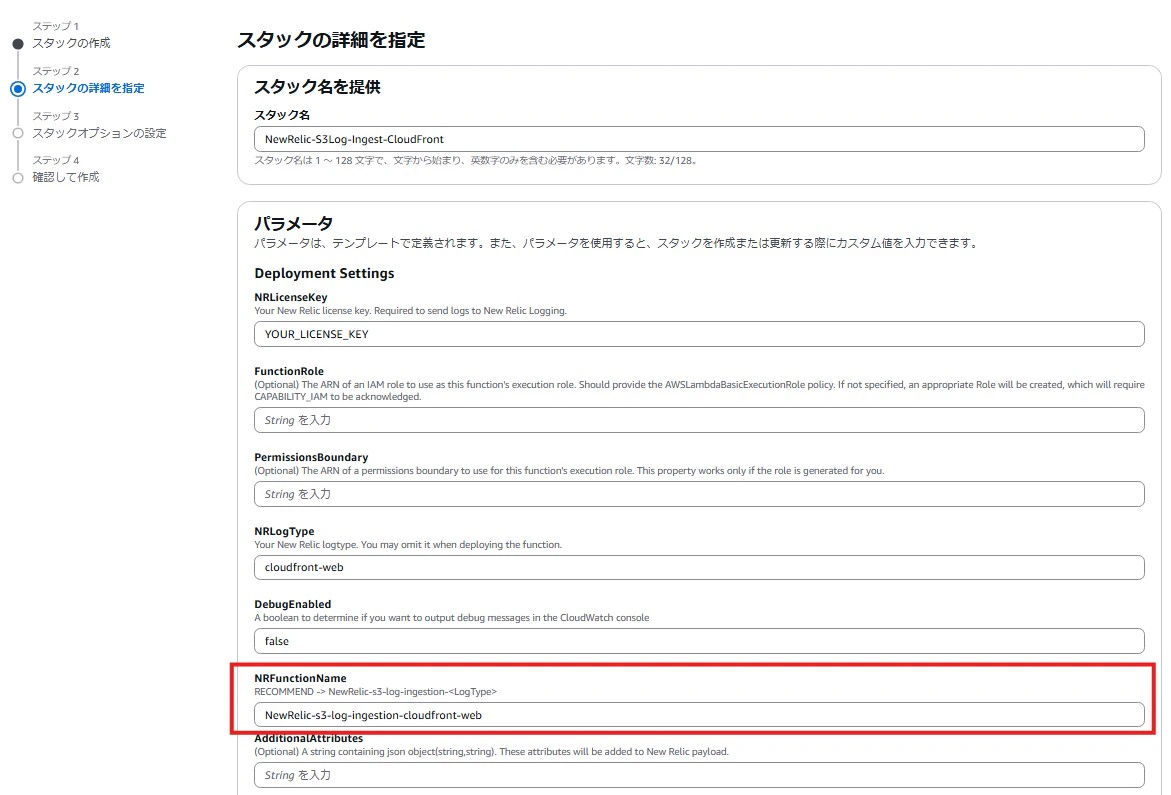Click the スタックの詳細を指定 page heading
Image resolution: width=1171 pixels, height=795 pixels.
(x=331, y=40)
